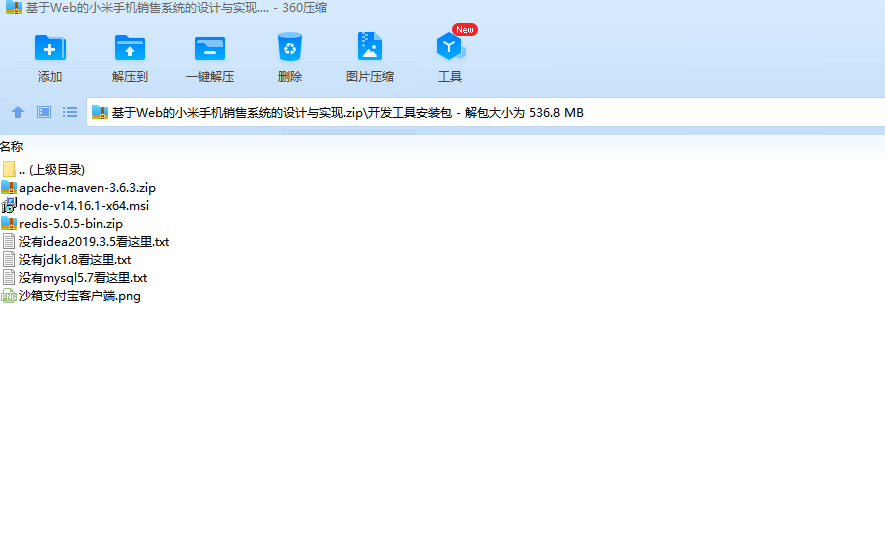
Task: Select redis-5.0.5-bin.zip file
Action: [62, 224]
